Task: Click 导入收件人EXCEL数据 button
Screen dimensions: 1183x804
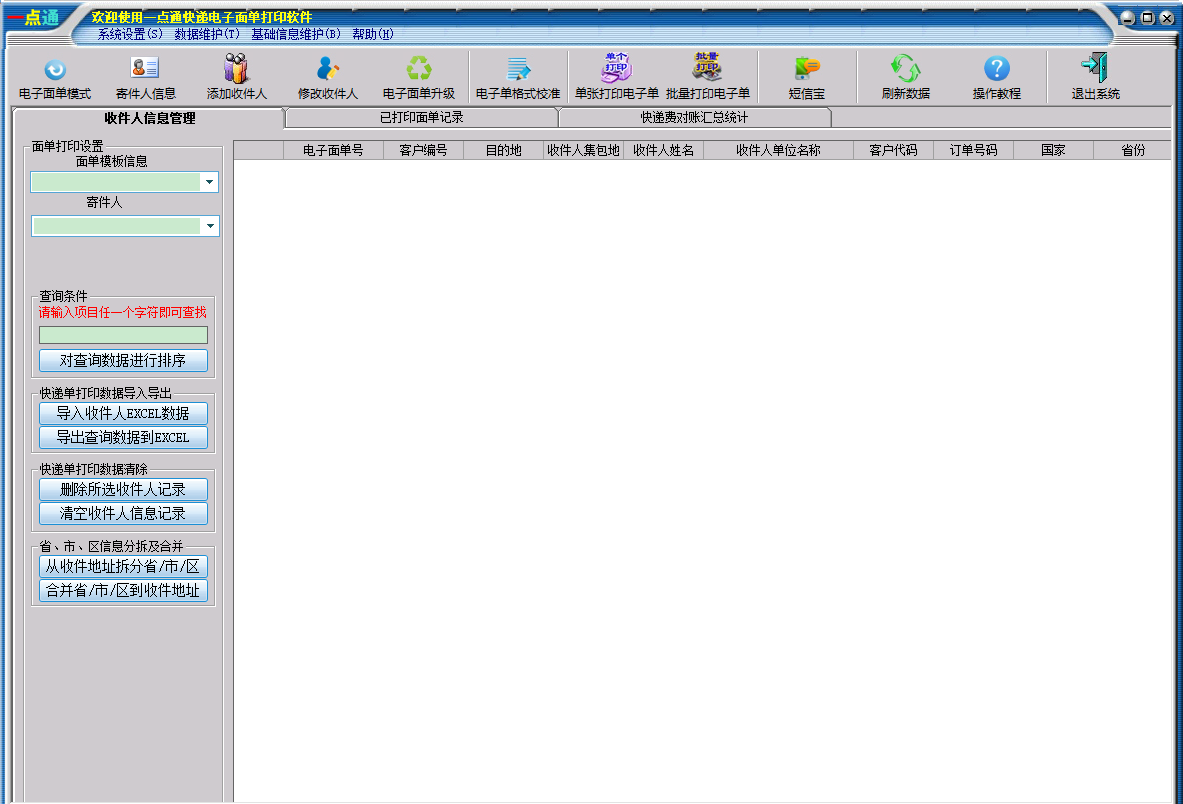Action: (x=123, y=413)
